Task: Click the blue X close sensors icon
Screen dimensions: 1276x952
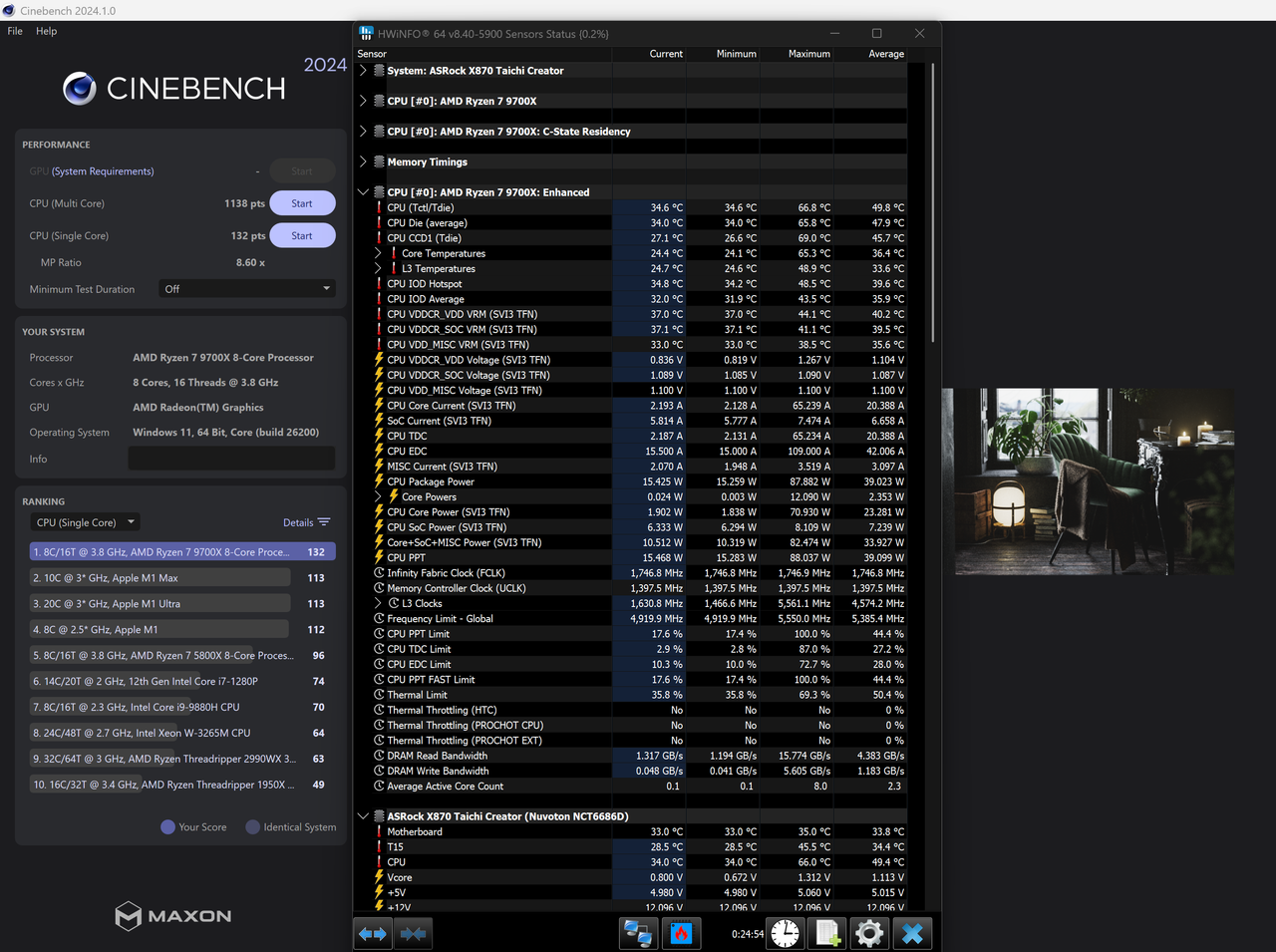Action: (912, 934)
